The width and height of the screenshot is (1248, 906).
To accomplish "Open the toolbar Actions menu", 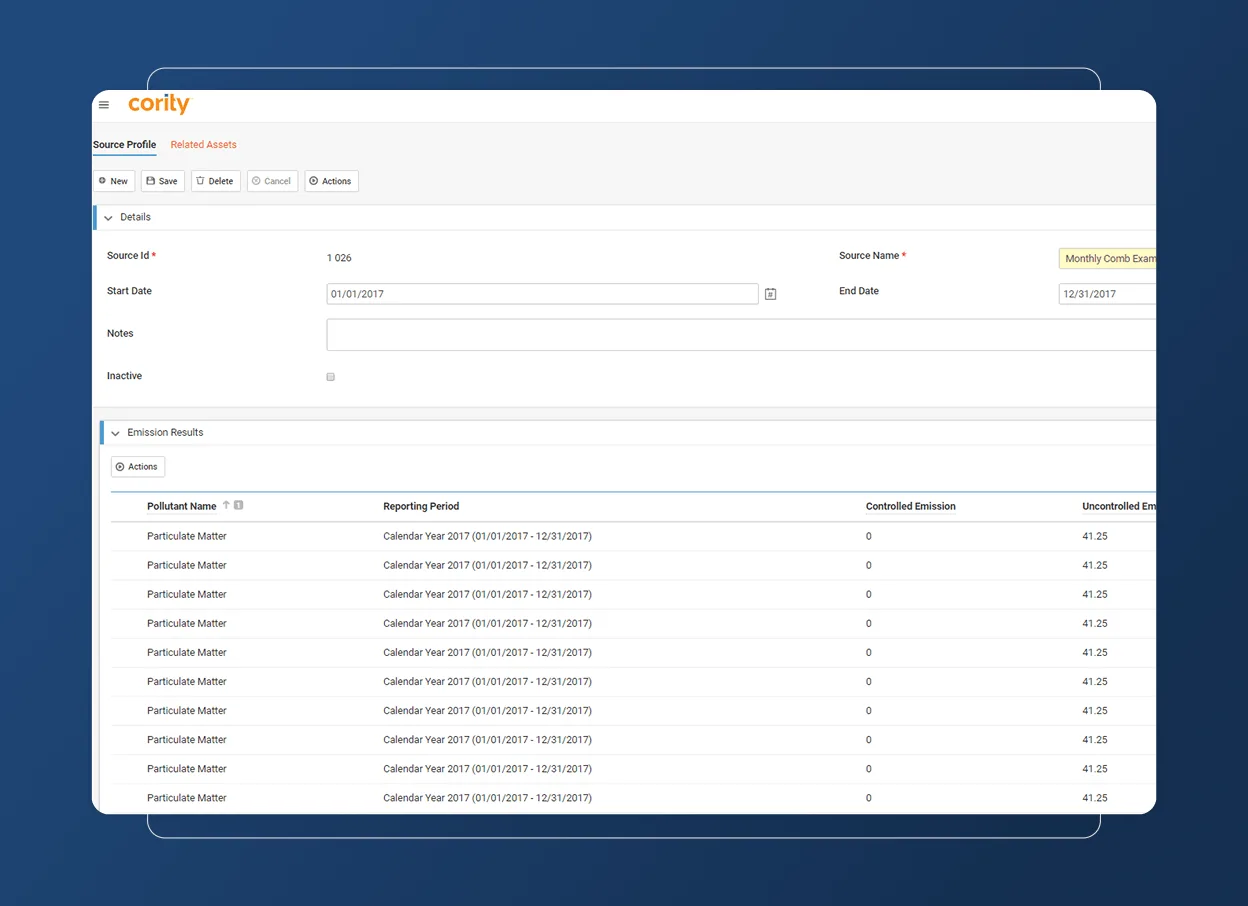I will [331, 181].
